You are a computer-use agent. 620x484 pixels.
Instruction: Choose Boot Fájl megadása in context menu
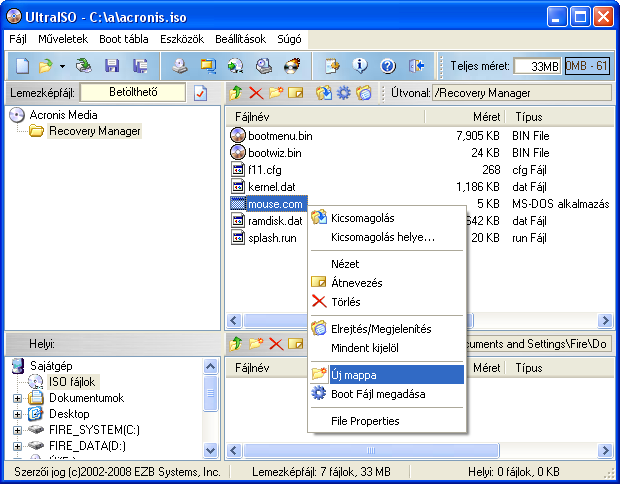coord(387,394)
